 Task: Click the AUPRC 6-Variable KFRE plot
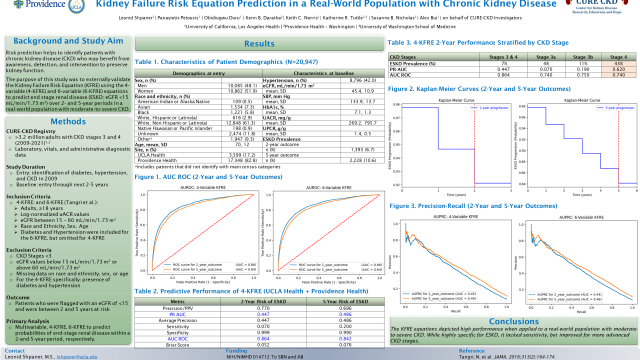click(576, 264)
